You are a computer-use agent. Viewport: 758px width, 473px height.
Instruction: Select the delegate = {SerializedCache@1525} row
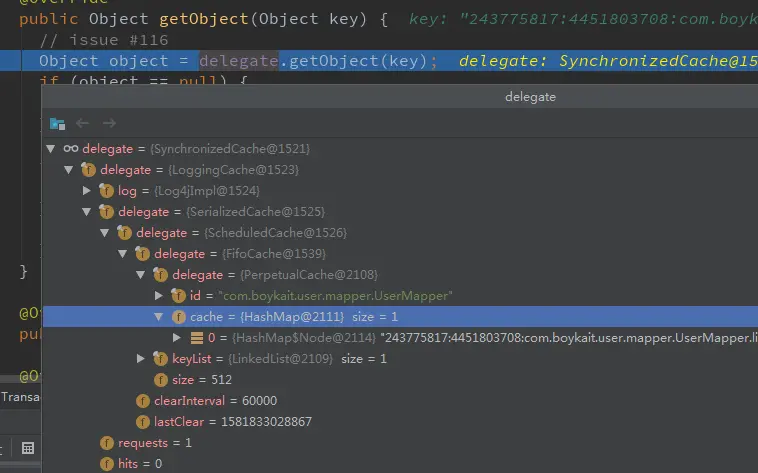click(400, 212)
